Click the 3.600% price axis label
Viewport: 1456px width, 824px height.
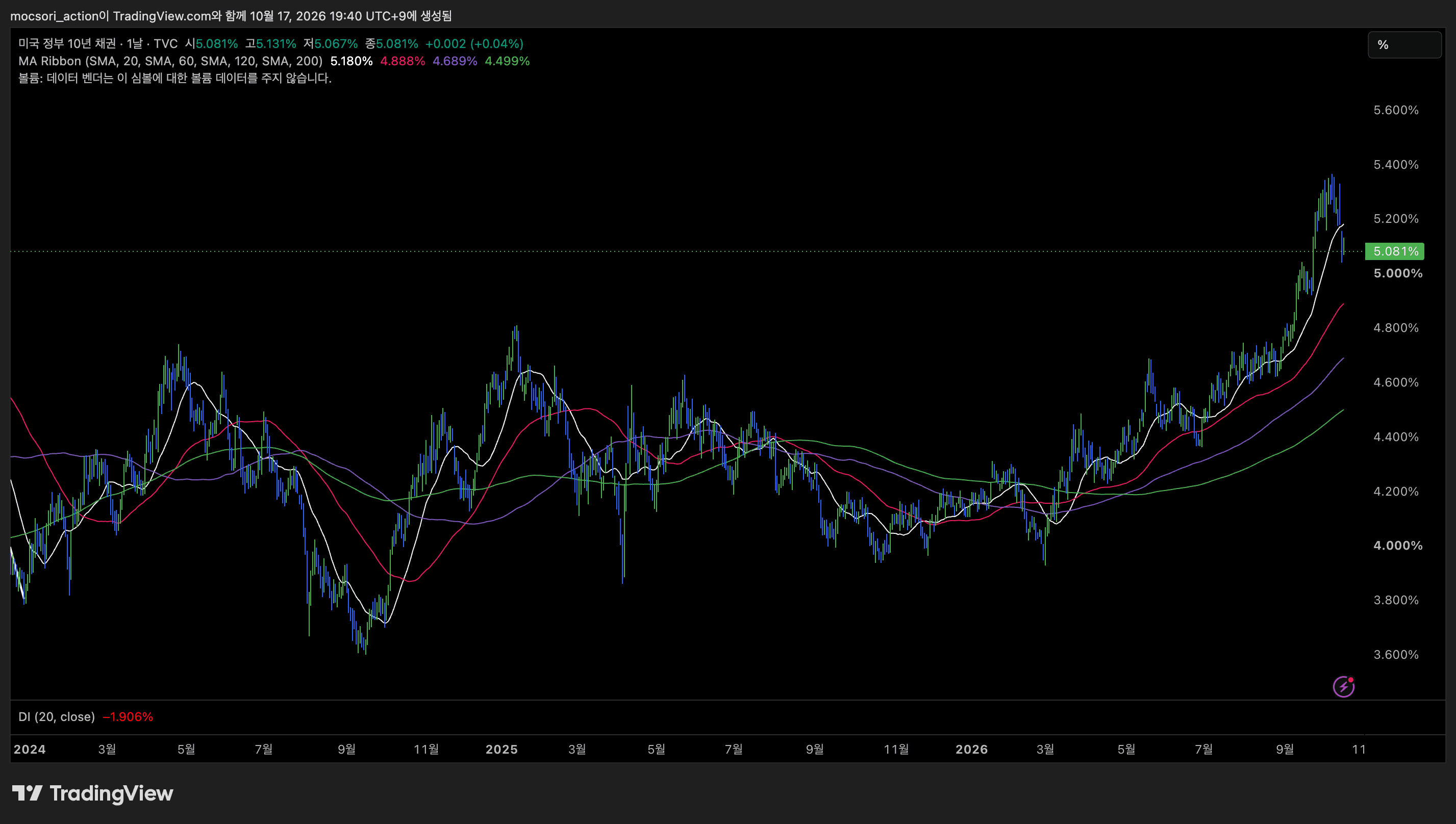pos(1396,655)
